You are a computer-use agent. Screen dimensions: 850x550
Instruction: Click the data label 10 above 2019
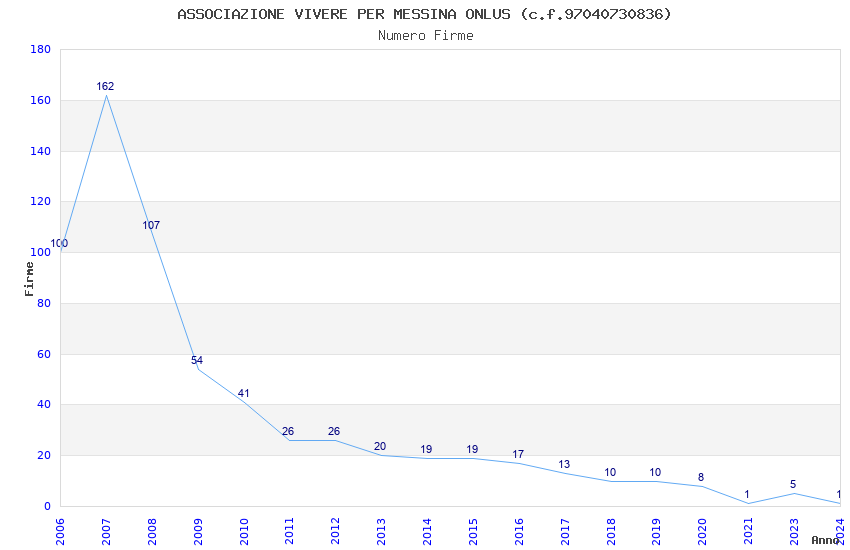click(x=655, y=472)
